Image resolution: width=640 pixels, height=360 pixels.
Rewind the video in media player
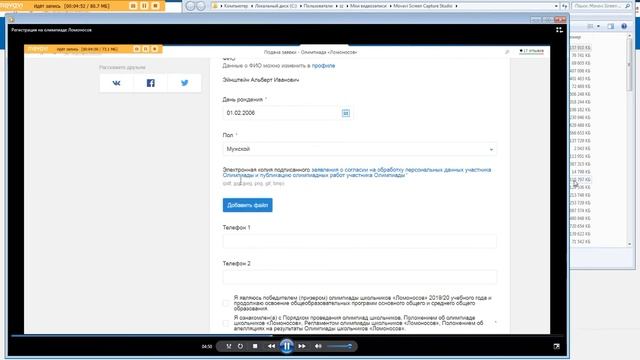click(271, 346)
